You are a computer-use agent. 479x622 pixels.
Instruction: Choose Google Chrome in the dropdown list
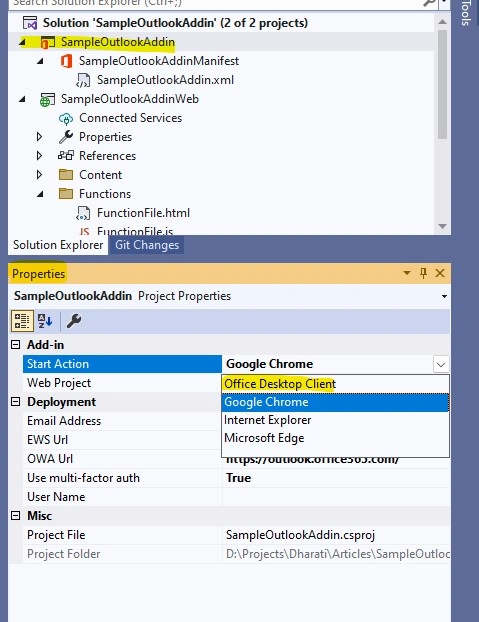(335, 402)
